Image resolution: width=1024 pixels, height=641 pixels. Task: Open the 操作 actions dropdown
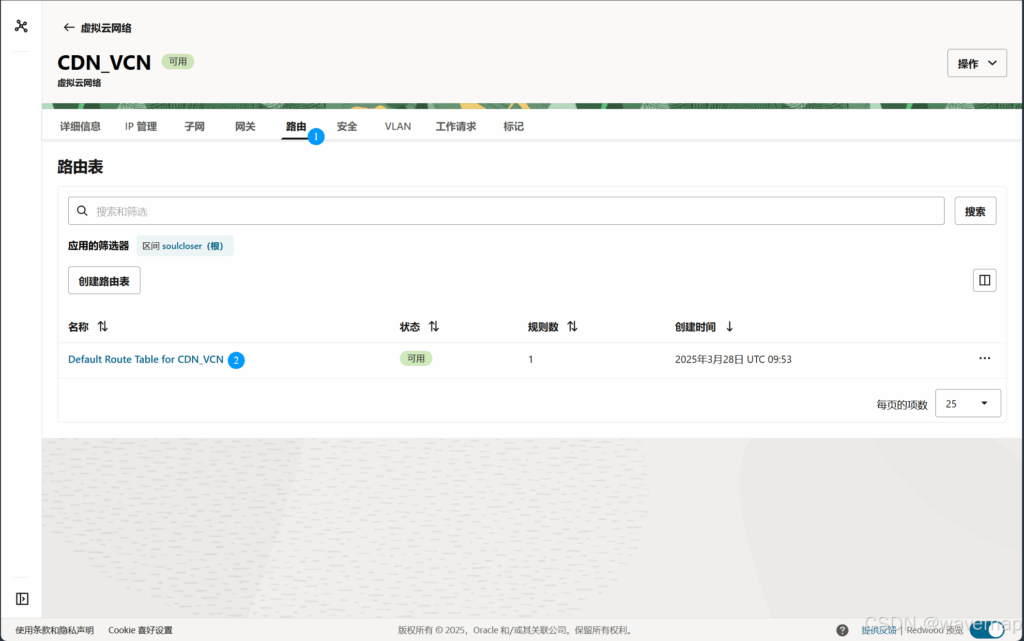976,63
